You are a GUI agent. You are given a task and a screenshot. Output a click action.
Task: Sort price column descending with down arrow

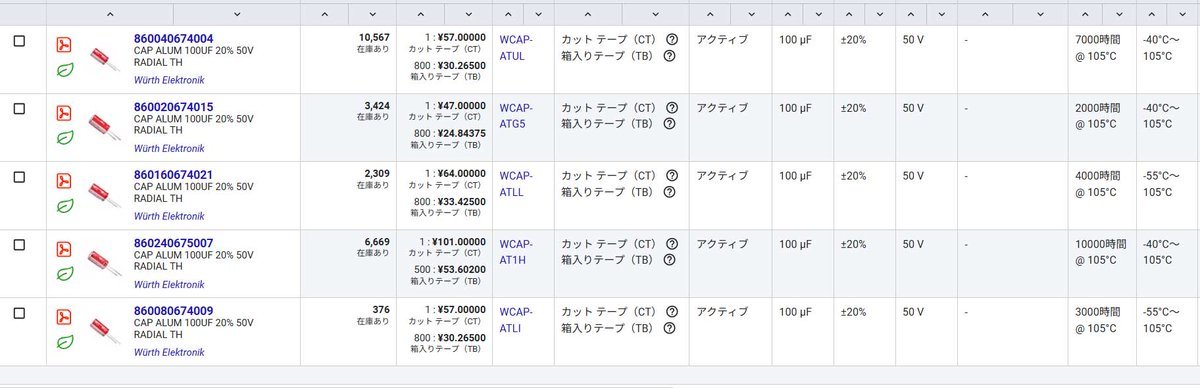(x=468, y=15)
